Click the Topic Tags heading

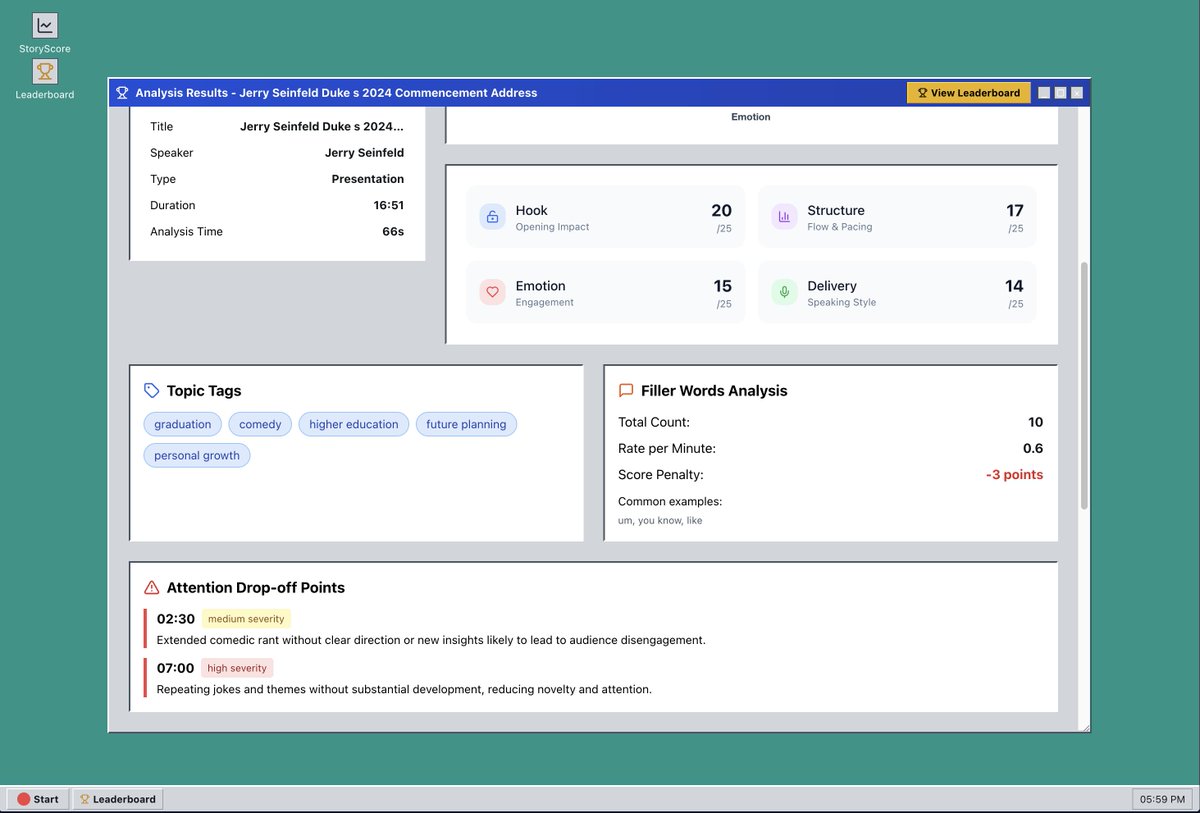[x=204, y=391]
